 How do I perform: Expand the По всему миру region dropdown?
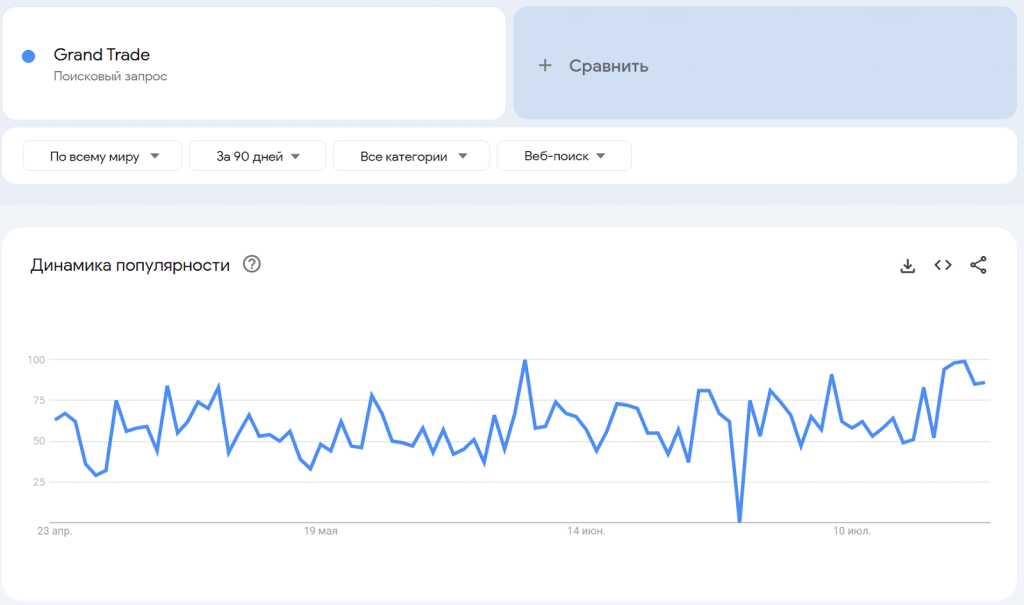(x=103, y=156)
